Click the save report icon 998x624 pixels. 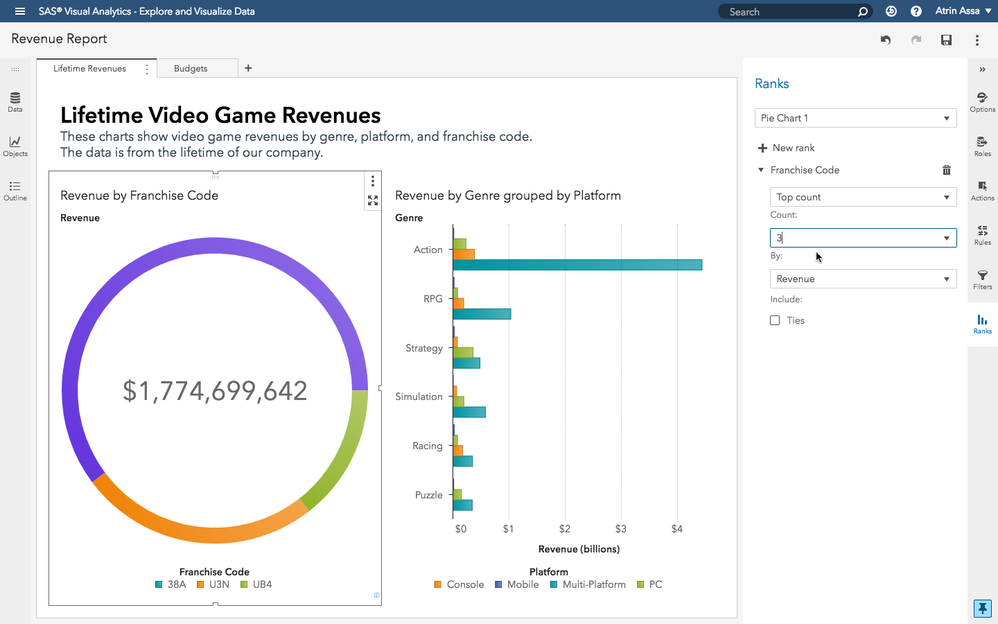tap(946, 40)
